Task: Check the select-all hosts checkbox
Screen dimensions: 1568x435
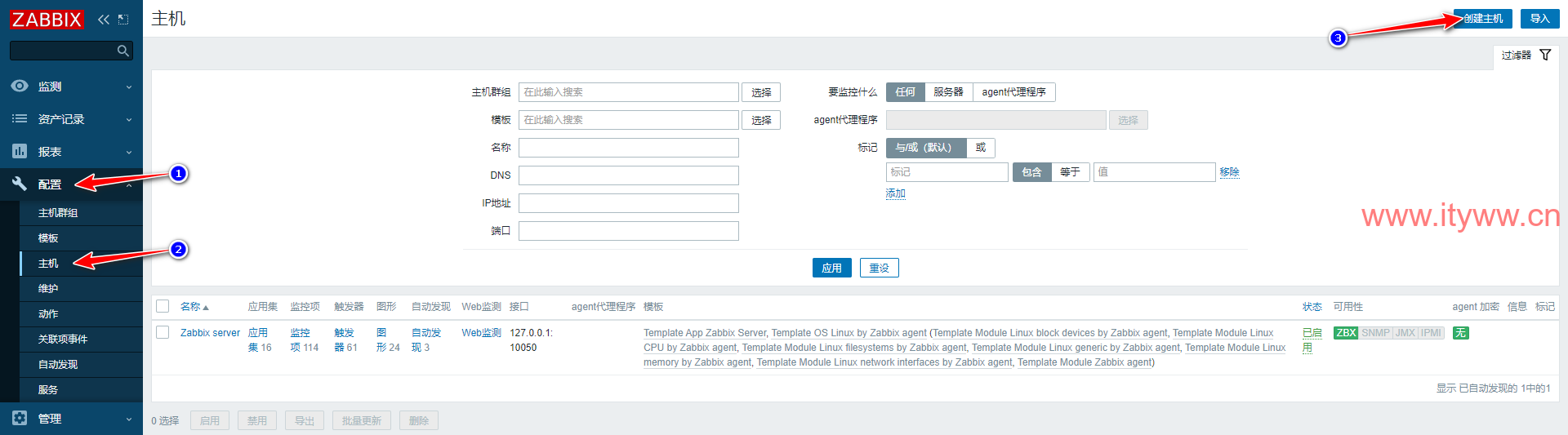Action: pos(163,306)
